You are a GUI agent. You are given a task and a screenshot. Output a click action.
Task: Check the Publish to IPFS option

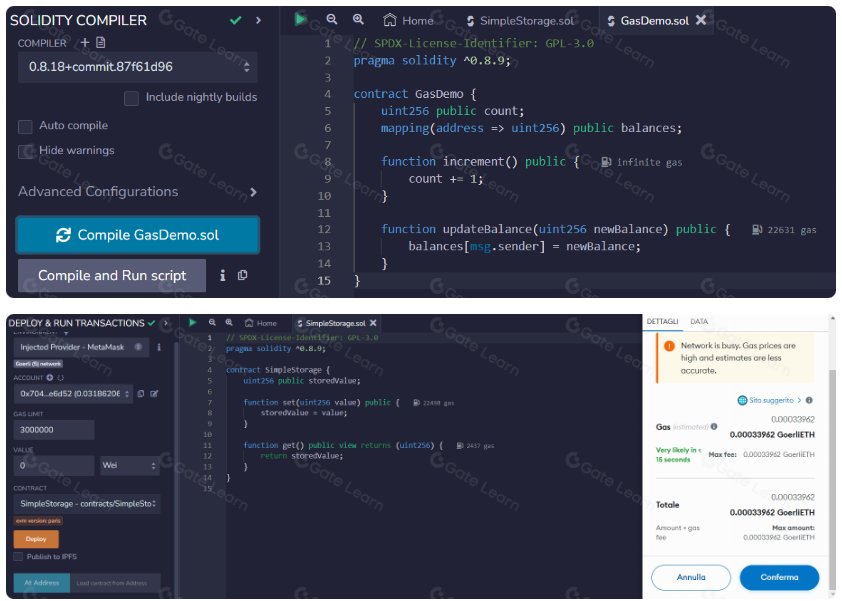coord(19,557)
